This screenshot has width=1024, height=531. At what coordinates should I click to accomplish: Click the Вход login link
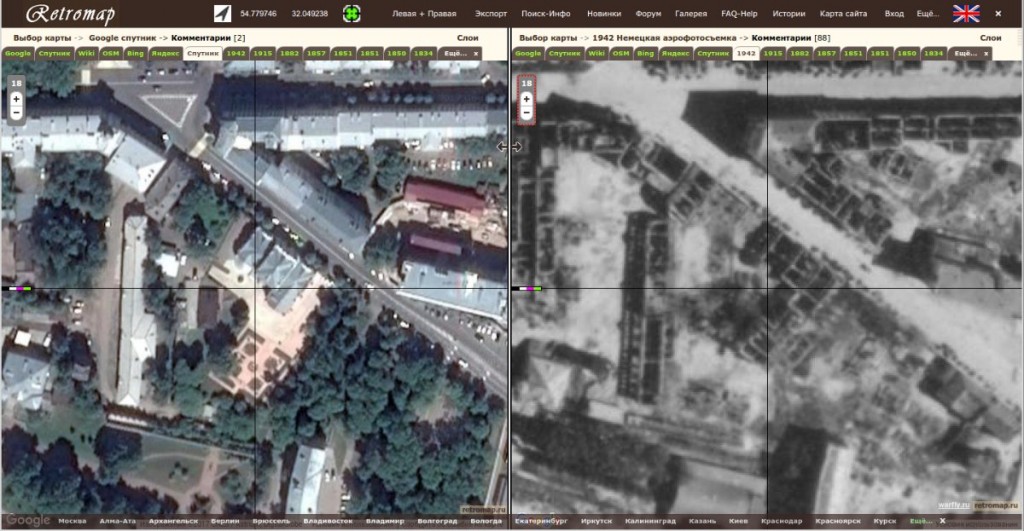click(894, 14)
